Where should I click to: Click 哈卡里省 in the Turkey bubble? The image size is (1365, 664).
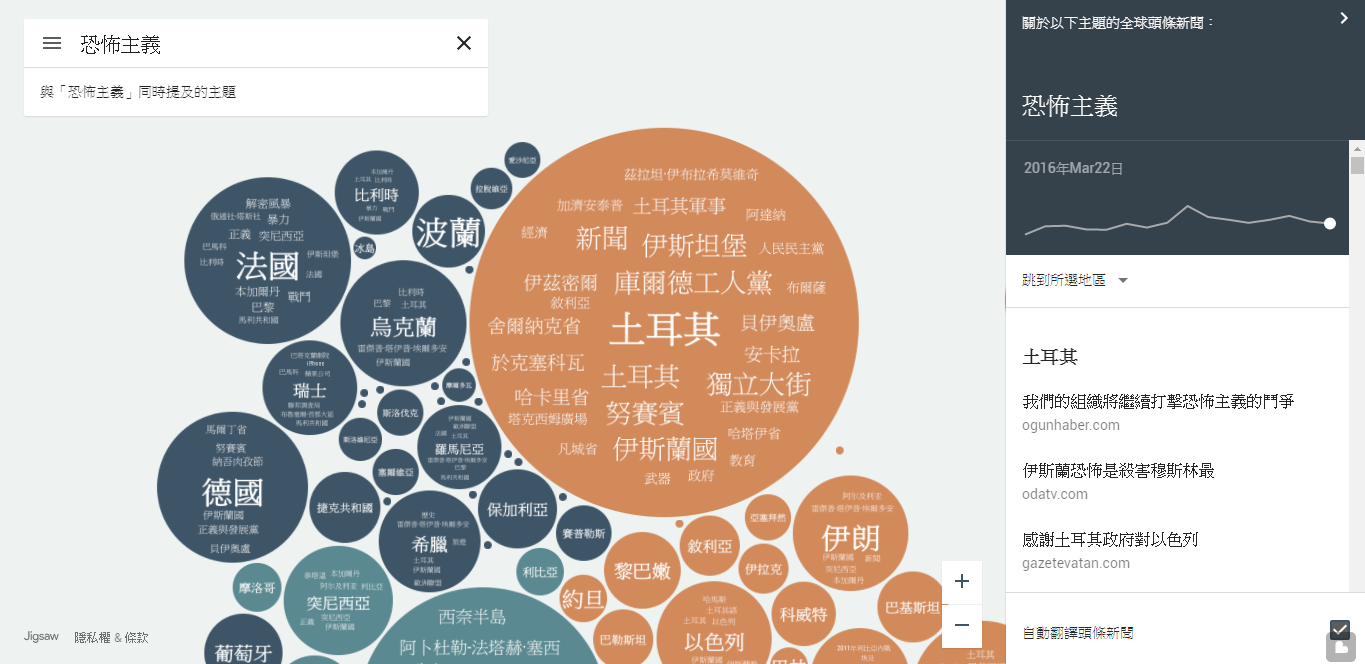tap(551, 397)
